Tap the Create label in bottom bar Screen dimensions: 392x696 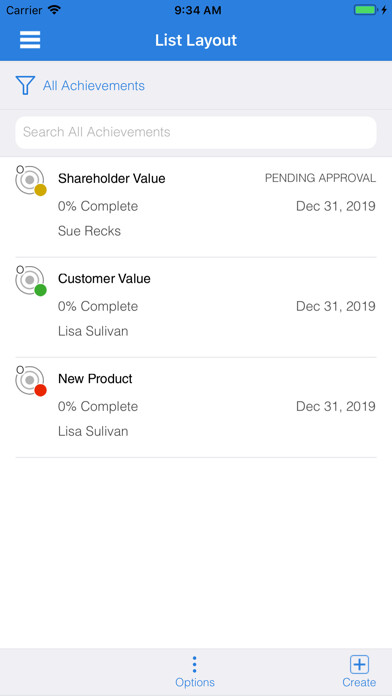point(359,682)
